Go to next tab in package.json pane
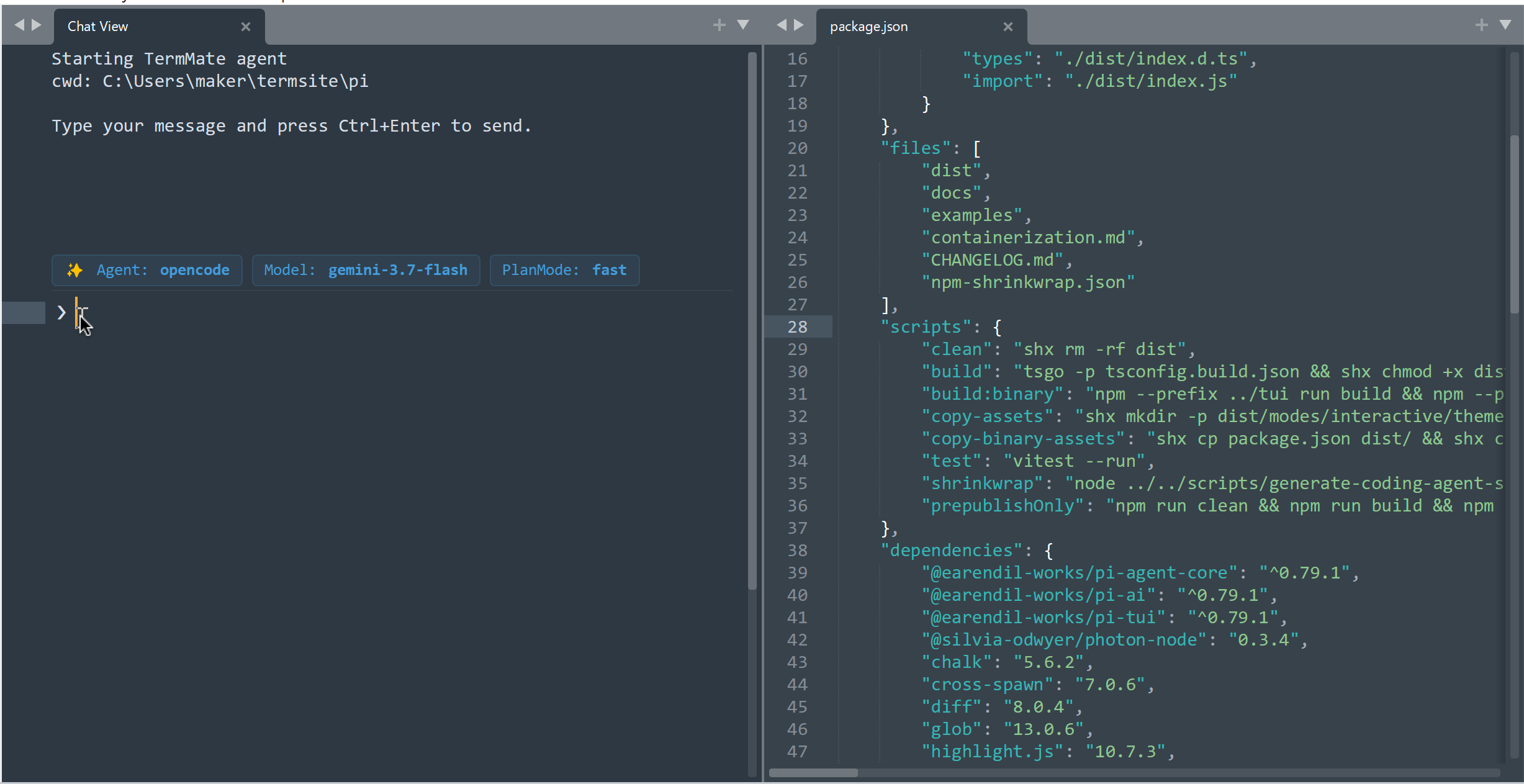This screenshot has width=1524, height=784. point(799,25)
